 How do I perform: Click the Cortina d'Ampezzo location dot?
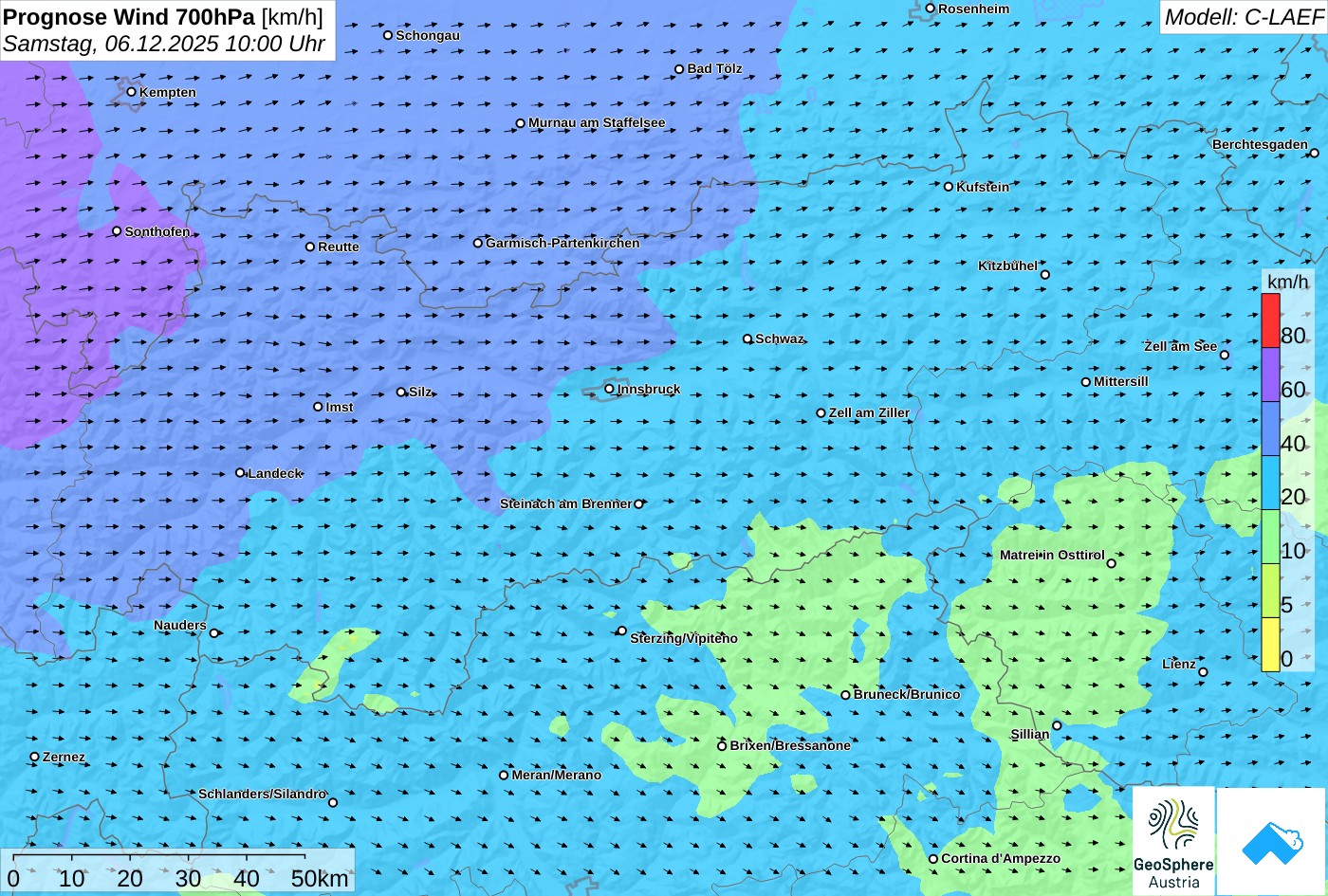pyautogui.click(x=933, y=859)
